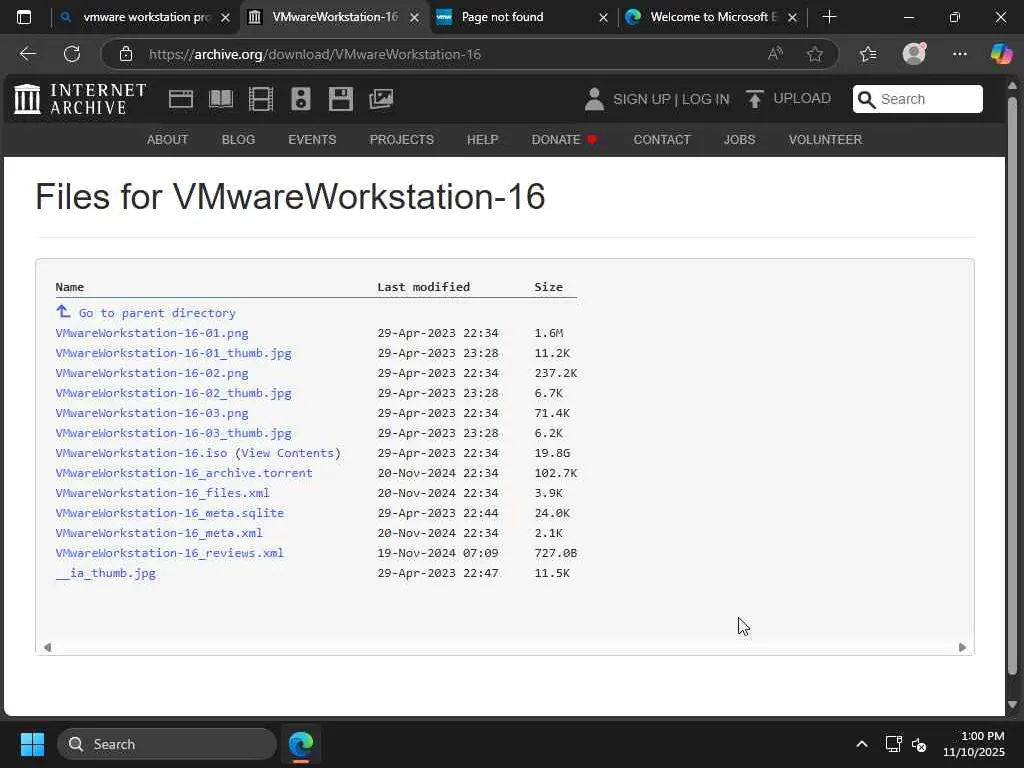Open the BLOG menu item

tap(238, 140)
